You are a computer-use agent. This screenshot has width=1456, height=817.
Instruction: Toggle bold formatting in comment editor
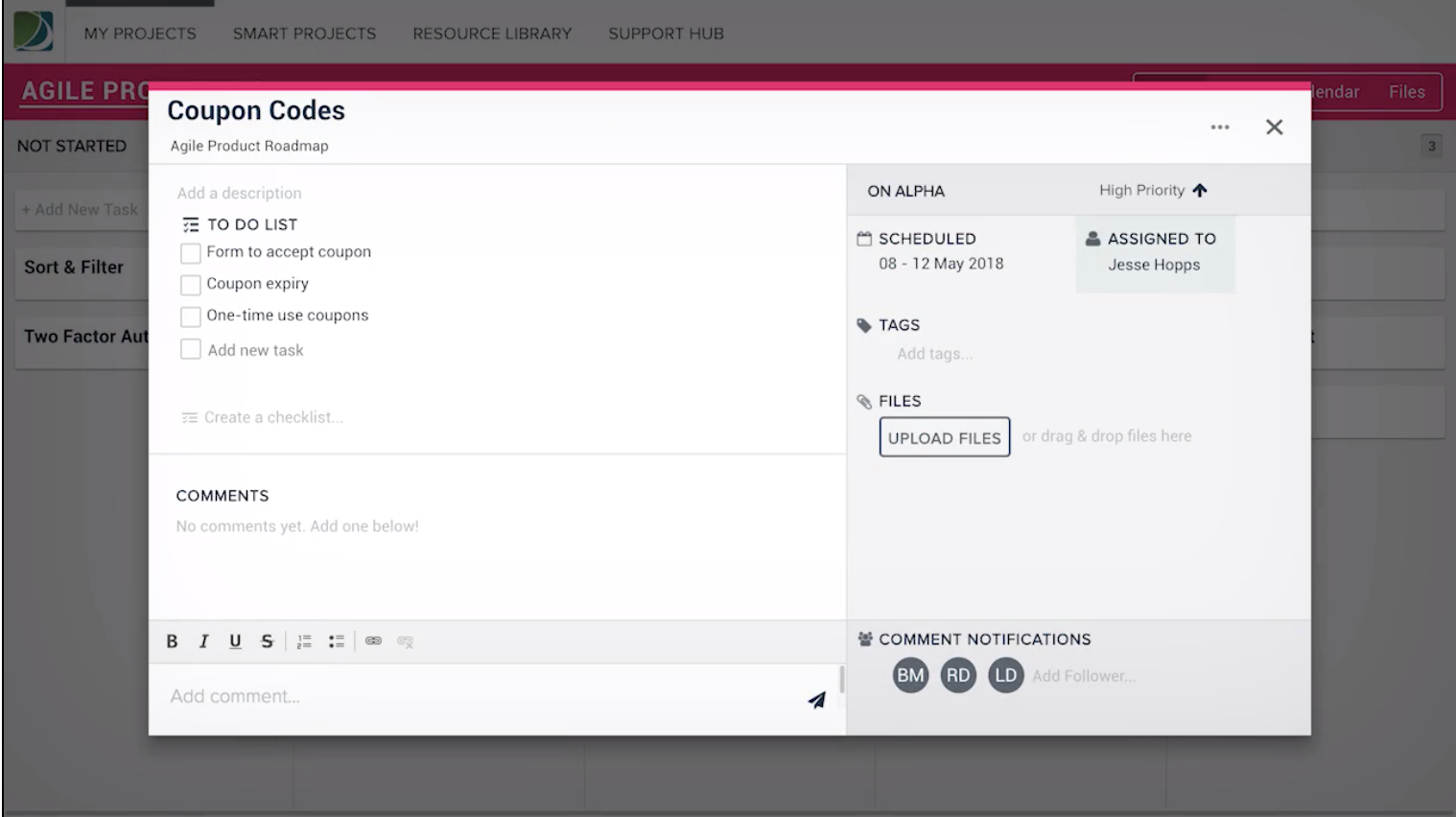click(172, 642)
